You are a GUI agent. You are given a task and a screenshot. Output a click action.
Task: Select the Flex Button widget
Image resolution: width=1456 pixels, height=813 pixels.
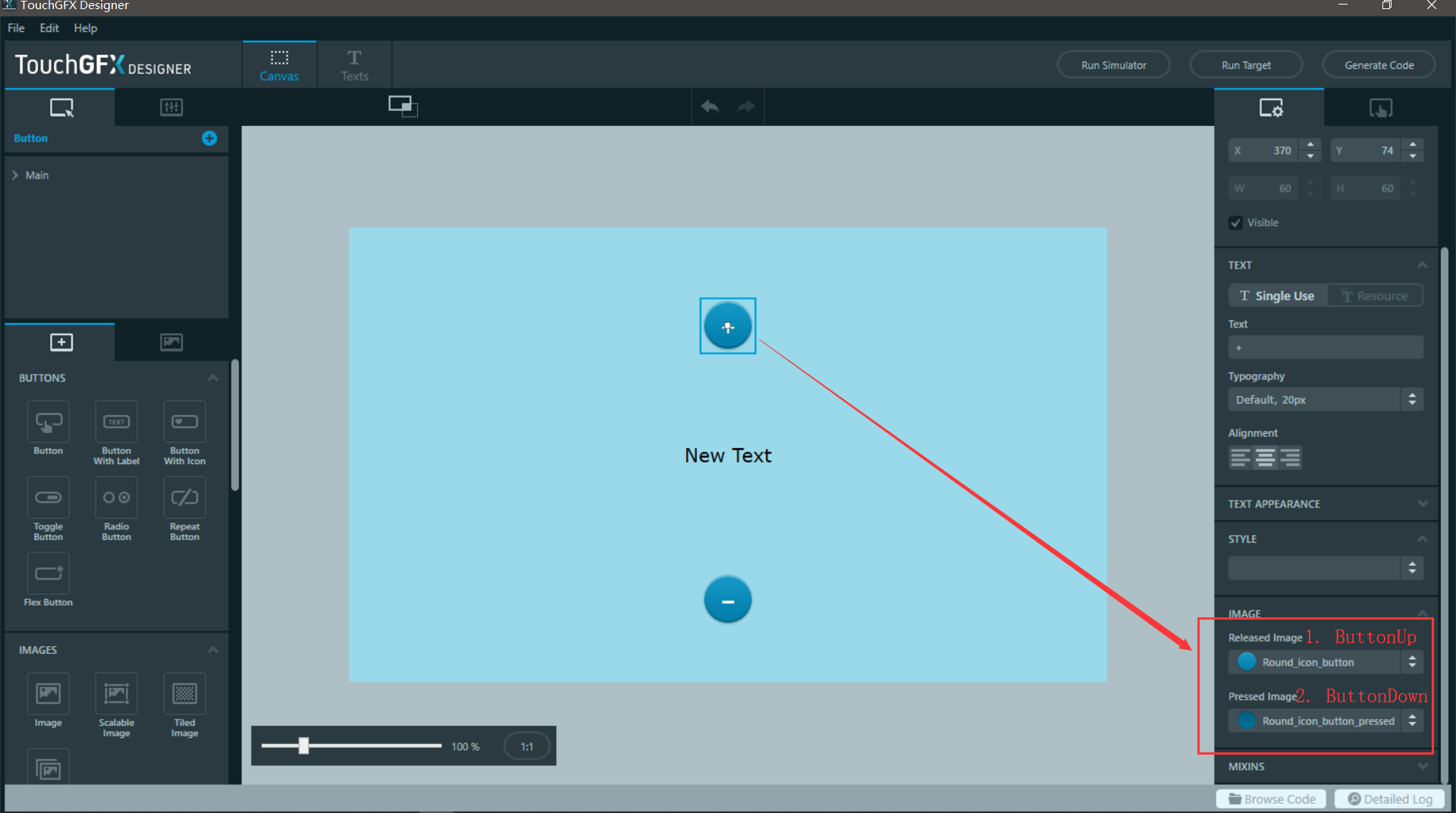pyautogui.click(x=49, y=580)
